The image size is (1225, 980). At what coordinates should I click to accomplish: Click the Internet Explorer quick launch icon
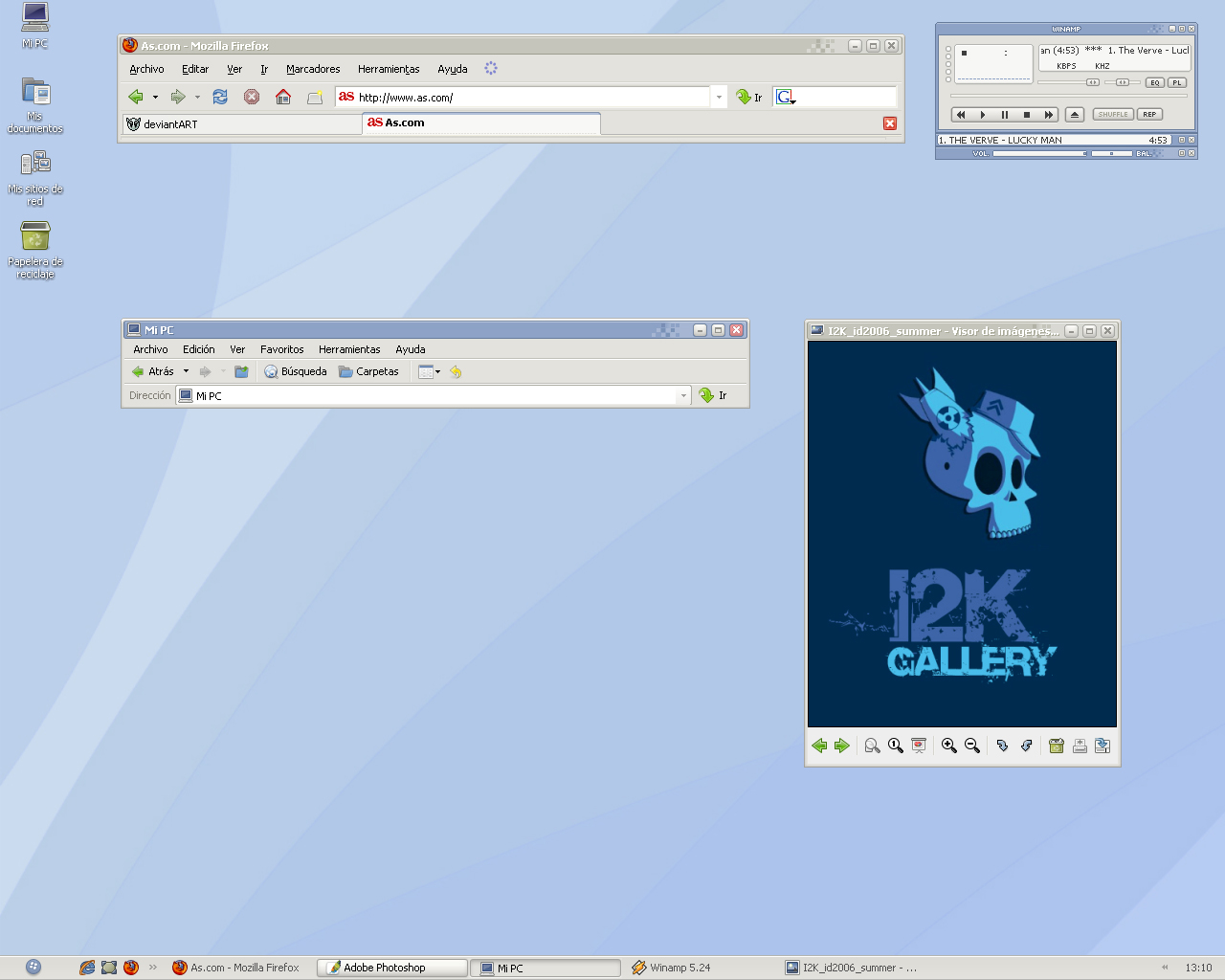[x=87, y=968]
